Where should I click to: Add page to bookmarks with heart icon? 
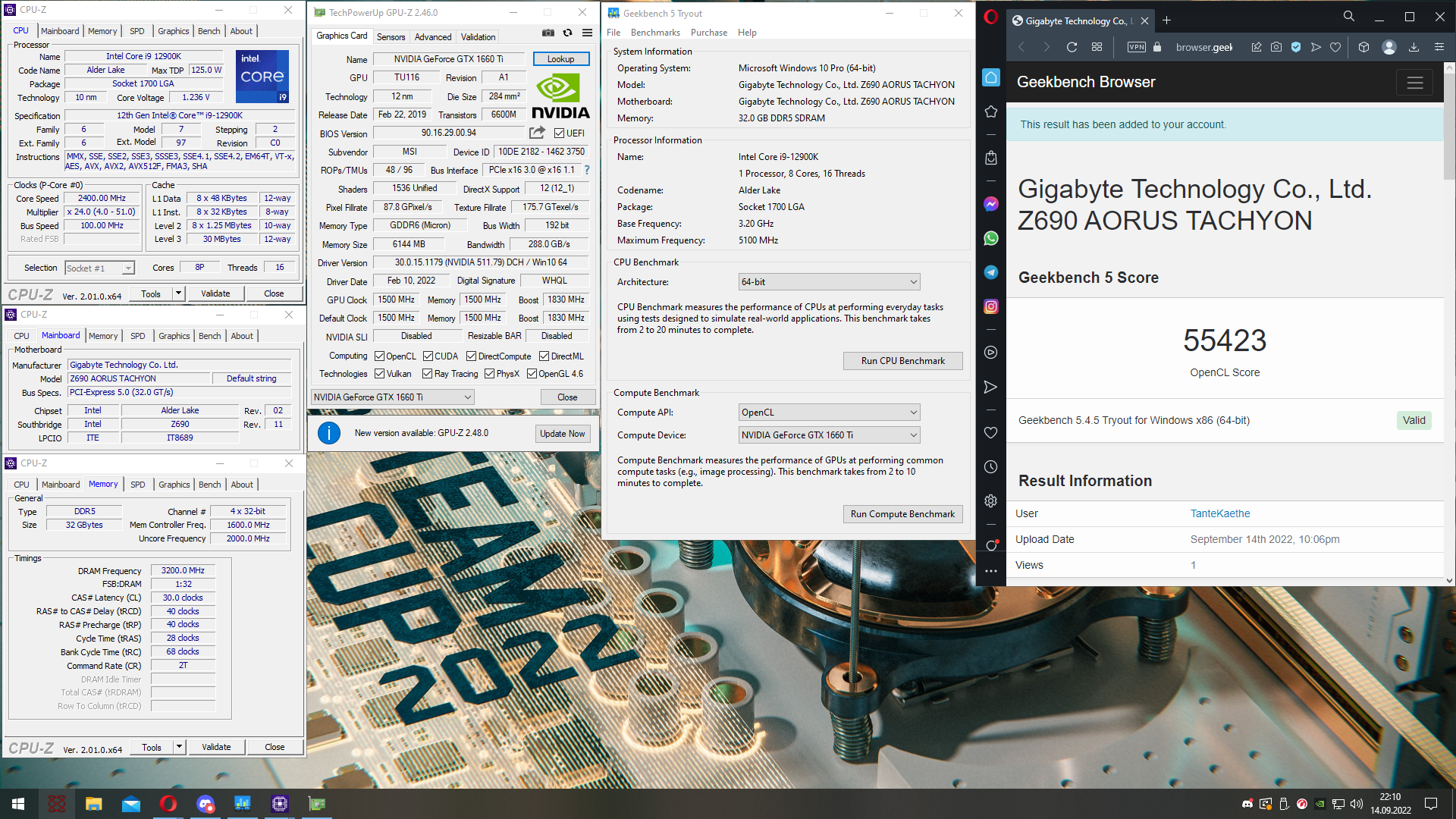tap(1335, 47)
